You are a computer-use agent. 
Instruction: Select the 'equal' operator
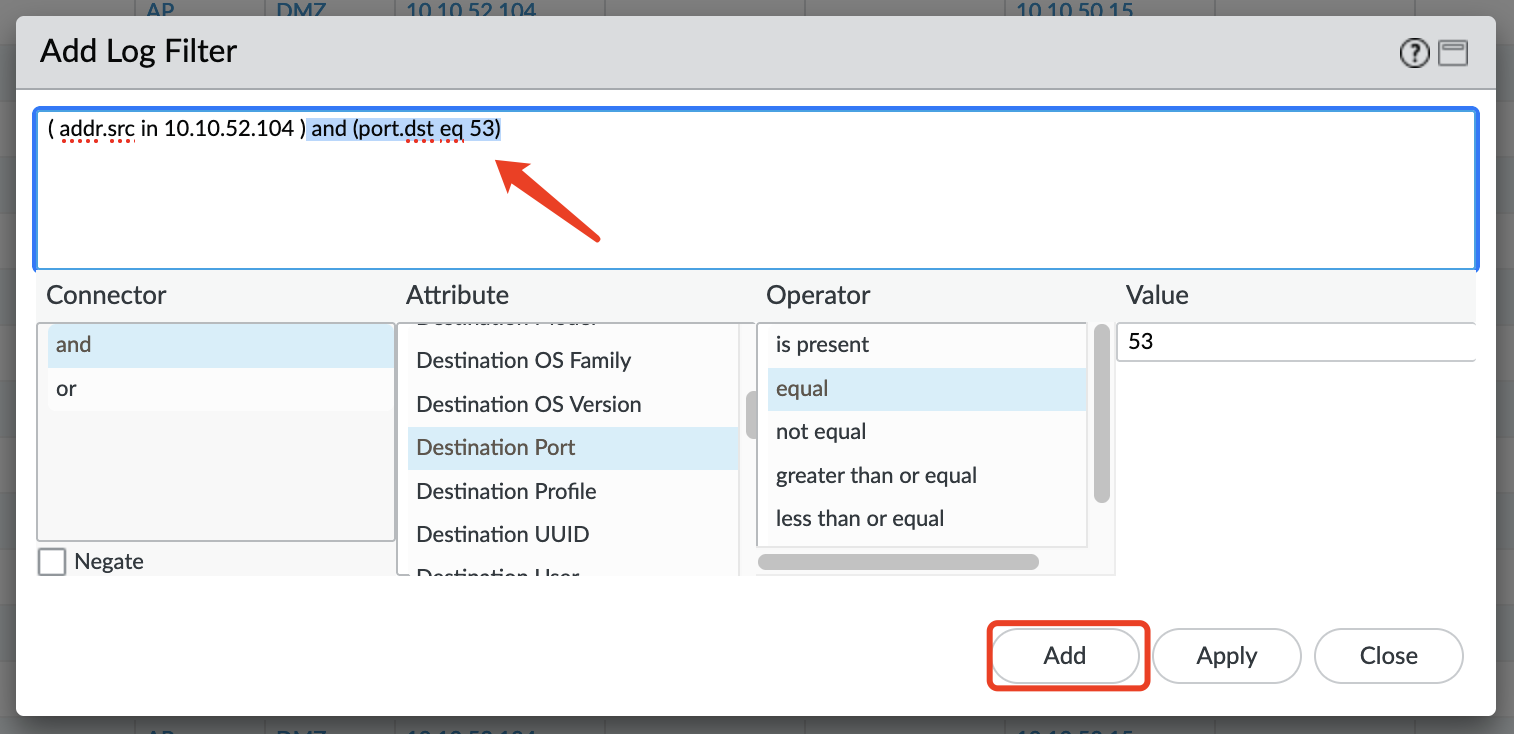927,389
